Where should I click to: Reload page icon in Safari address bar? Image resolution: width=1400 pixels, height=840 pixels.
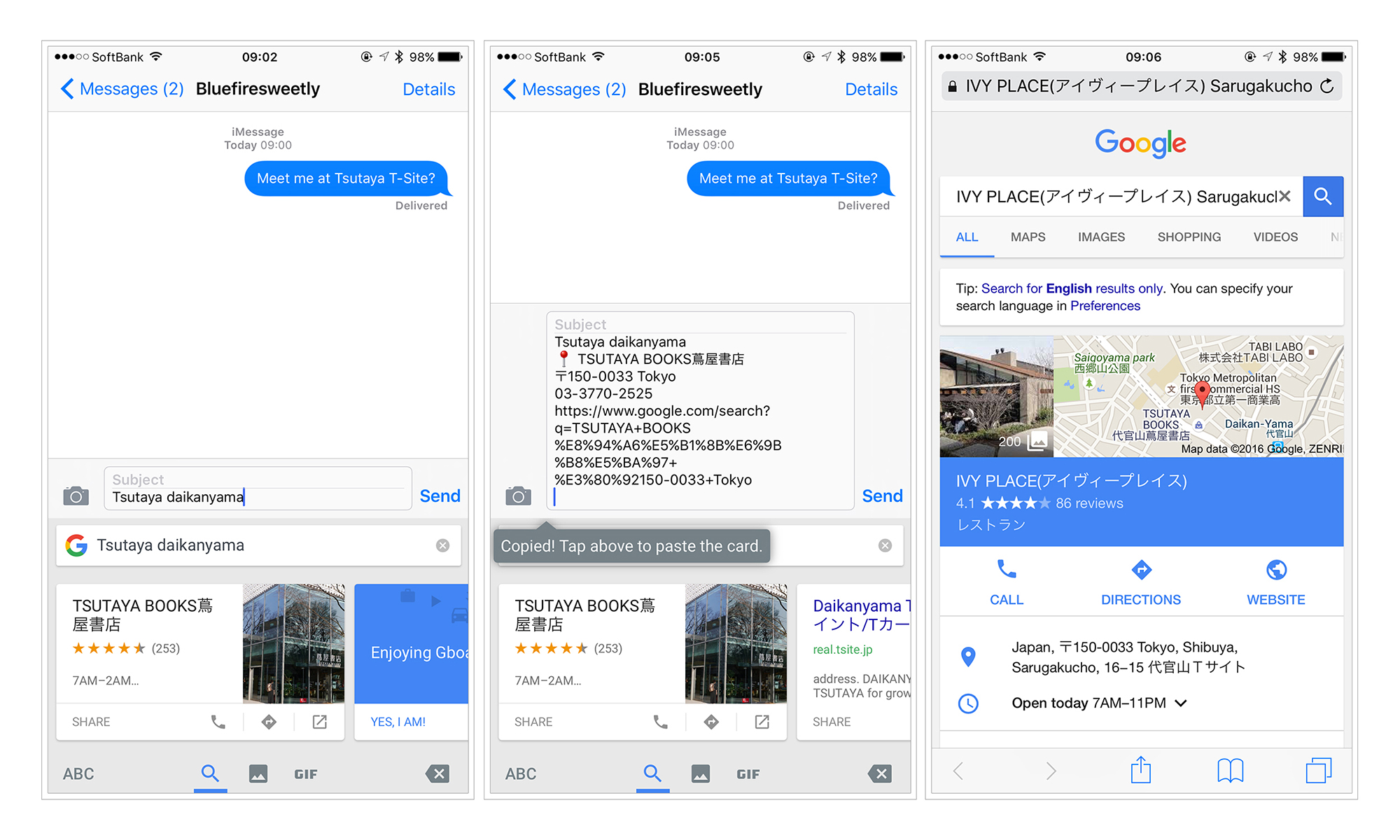(1326, 86)
